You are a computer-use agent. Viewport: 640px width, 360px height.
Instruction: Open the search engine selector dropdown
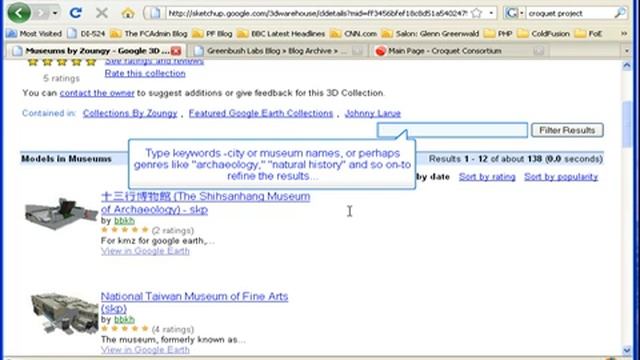pyautogui.click(x=514, y=13)
